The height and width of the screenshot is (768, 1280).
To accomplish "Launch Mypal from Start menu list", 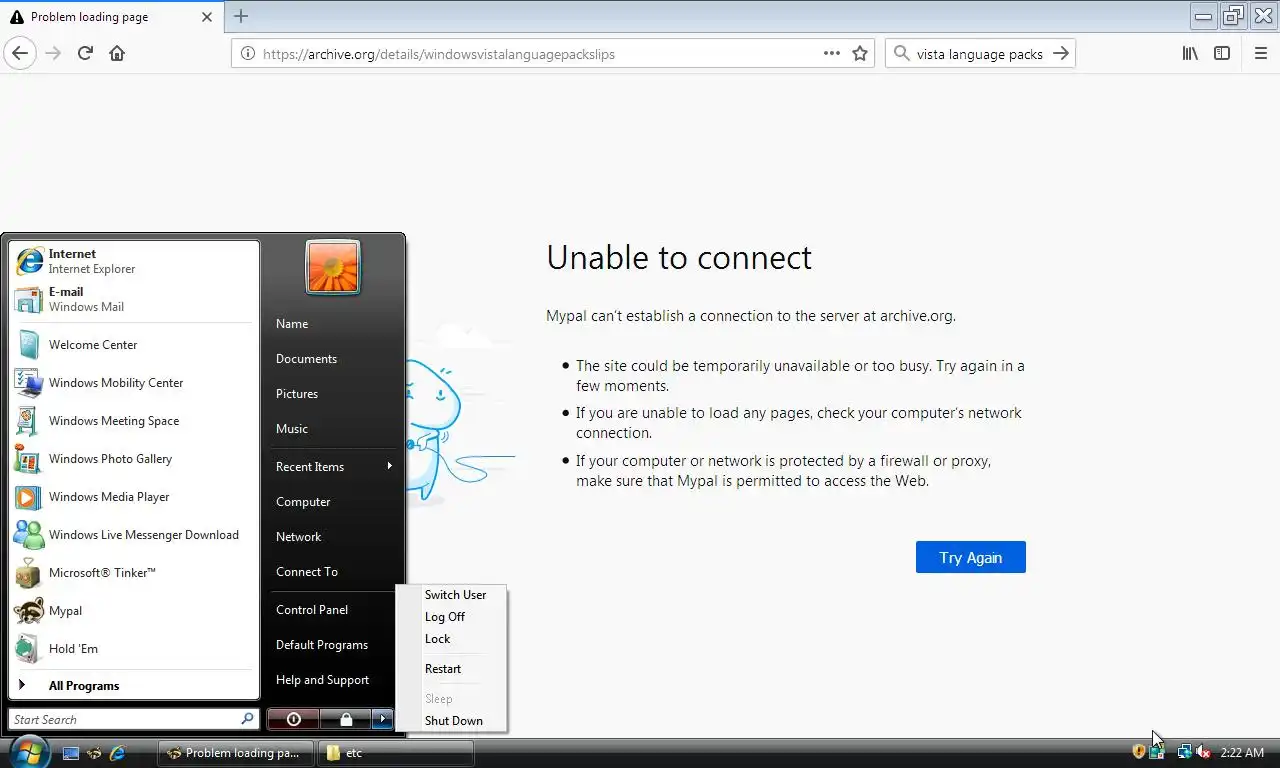I will pyautogui.click(x=134, y=611).
